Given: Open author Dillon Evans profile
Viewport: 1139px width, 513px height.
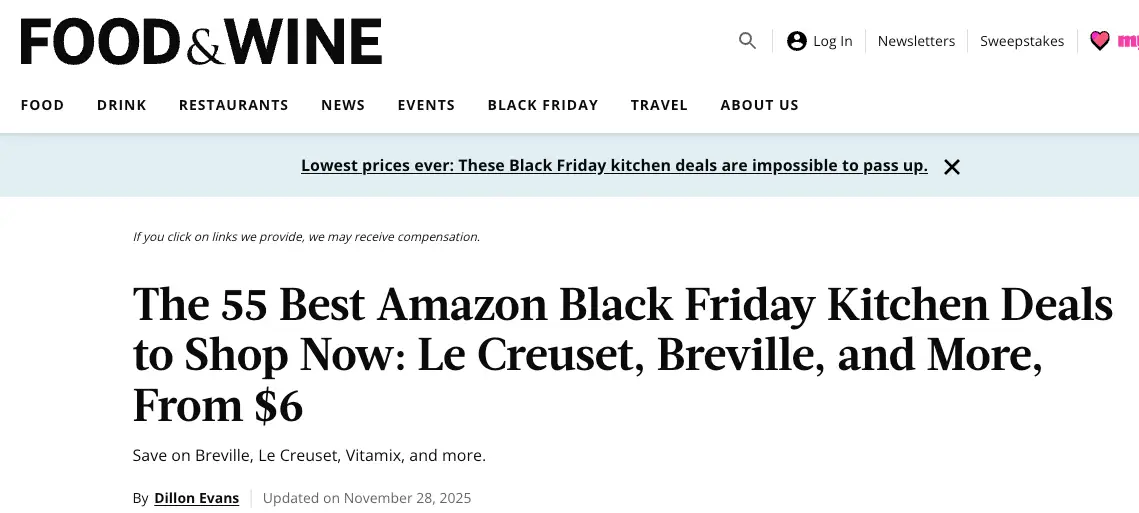Looking at the screenshot, I should pos(196,498).
